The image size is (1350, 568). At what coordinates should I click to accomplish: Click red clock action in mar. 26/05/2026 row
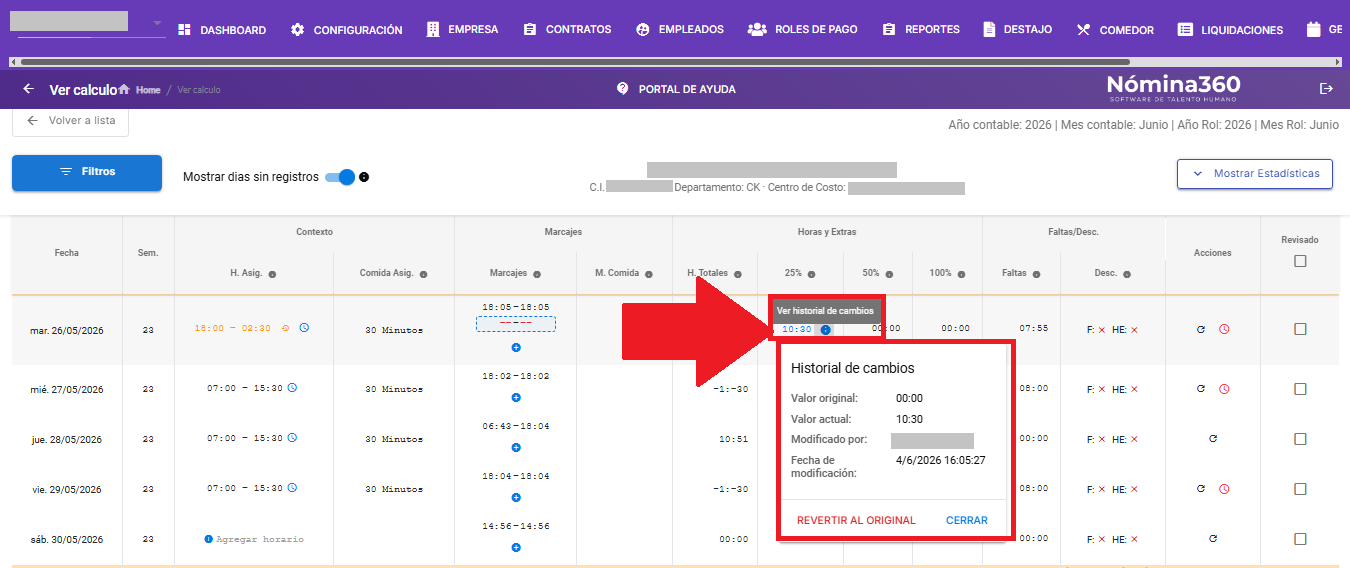[1224, 329]
